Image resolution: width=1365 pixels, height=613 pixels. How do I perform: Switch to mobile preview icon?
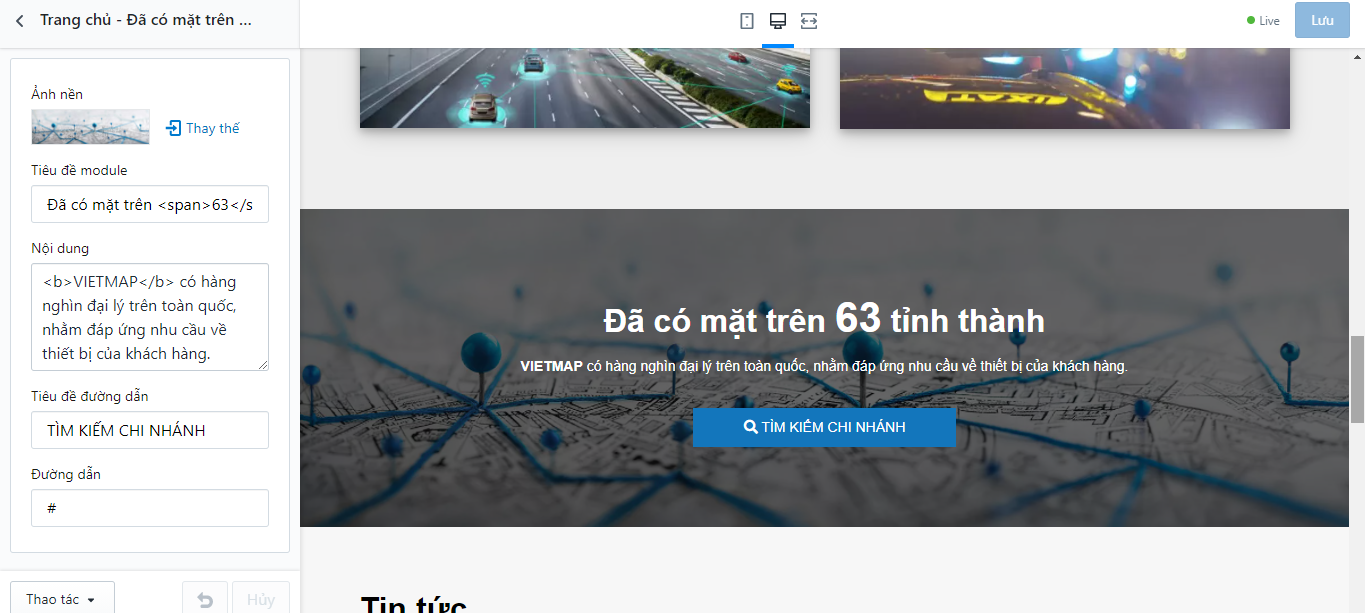pos(747,21)
